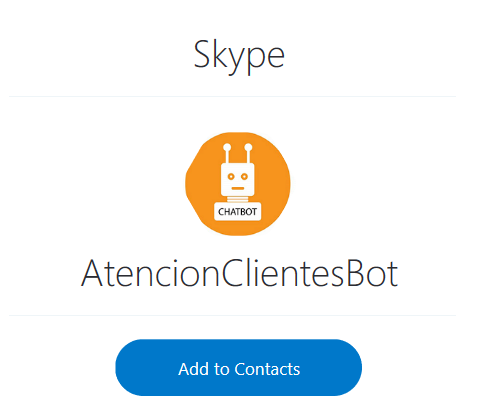
Task: Click the orange chatbot avatar icon
Action: point(238,184)
